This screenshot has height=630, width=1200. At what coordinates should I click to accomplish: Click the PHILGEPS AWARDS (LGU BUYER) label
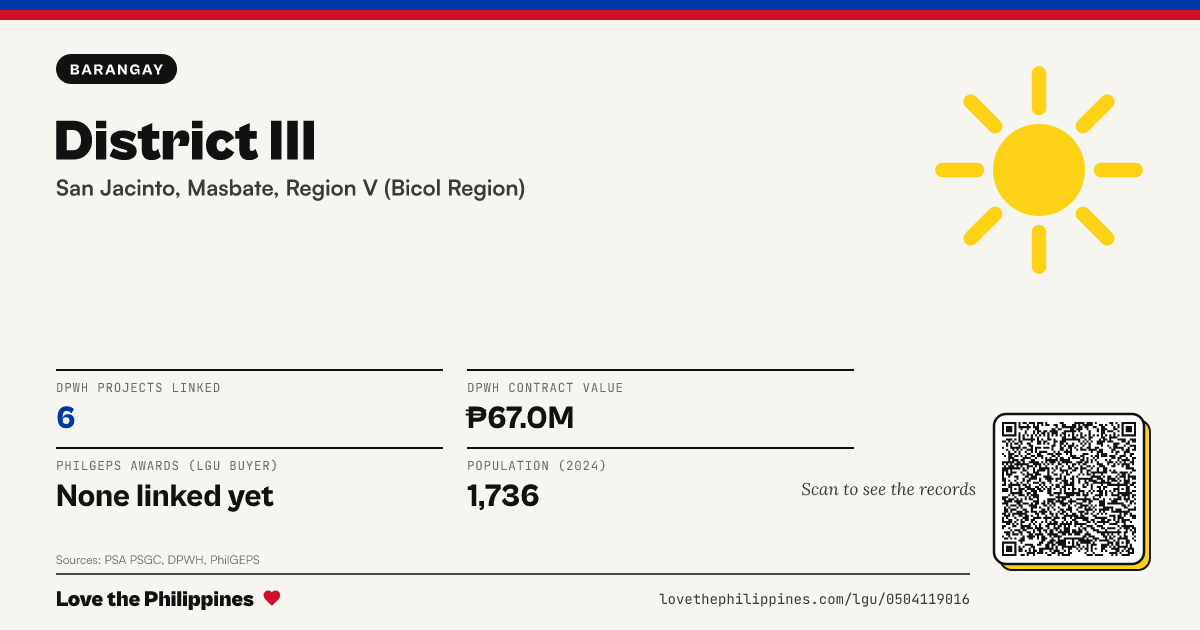pyautogui.click(x=167, y=466)
